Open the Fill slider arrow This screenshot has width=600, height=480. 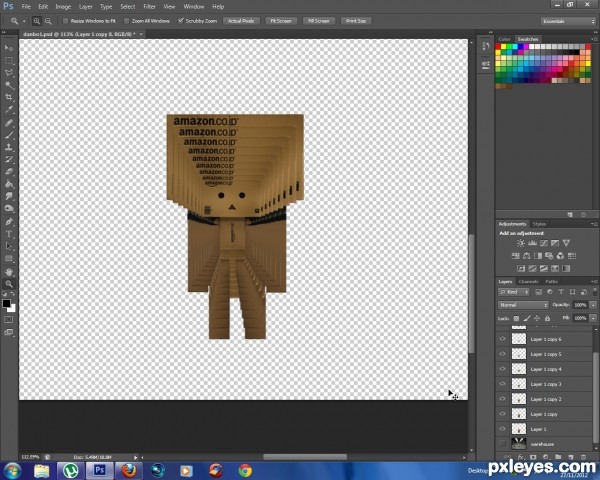(x=593, y=318)
